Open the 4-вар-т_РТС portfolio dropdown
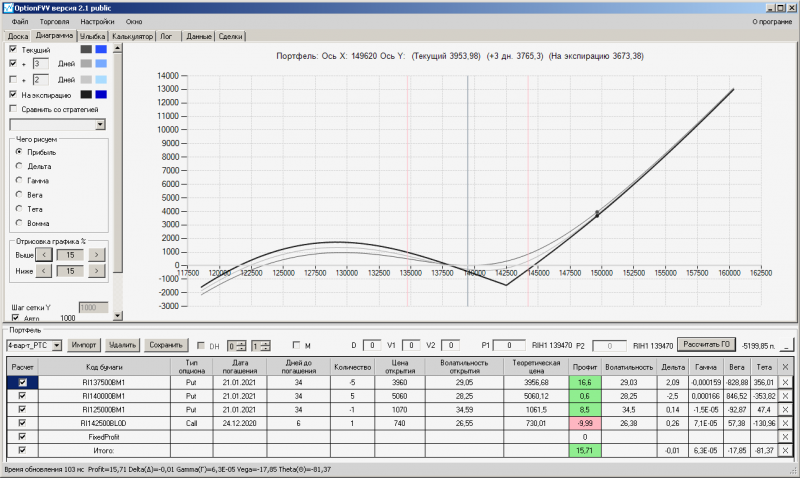 click(57, 345)
